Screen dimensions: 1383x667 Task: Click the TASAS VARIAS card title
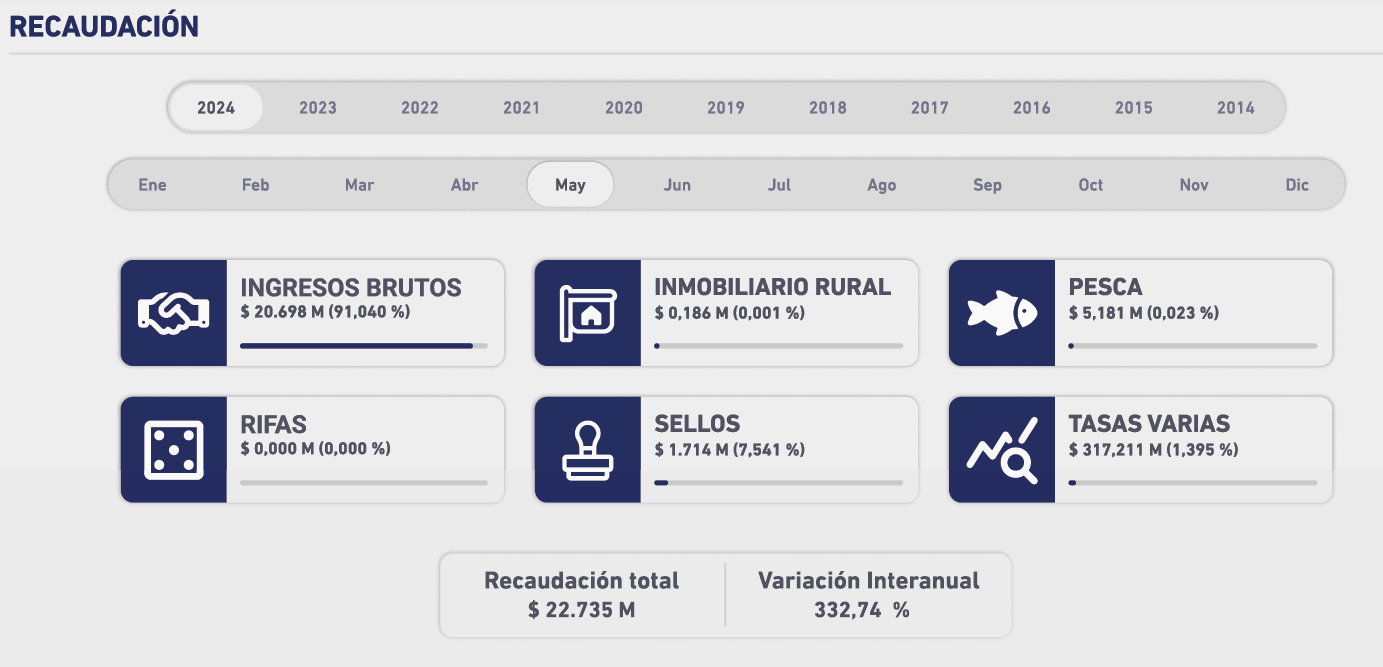coord(1149,424)
